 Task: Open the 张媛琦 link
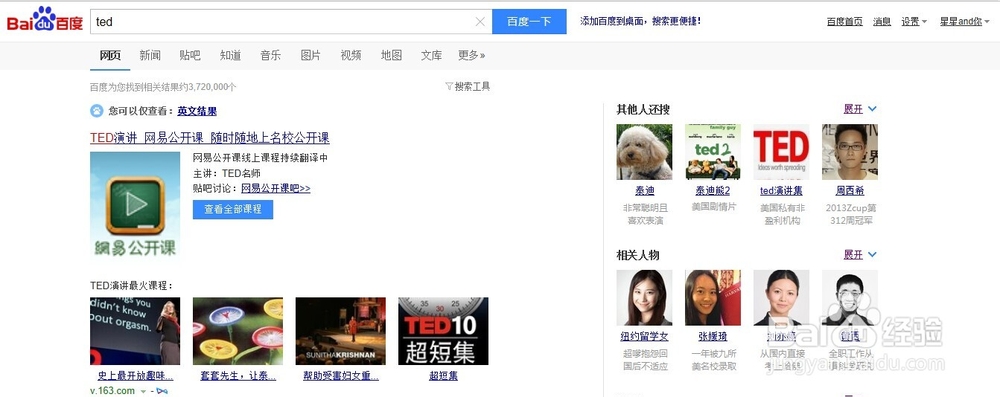[x=712, y=336]
